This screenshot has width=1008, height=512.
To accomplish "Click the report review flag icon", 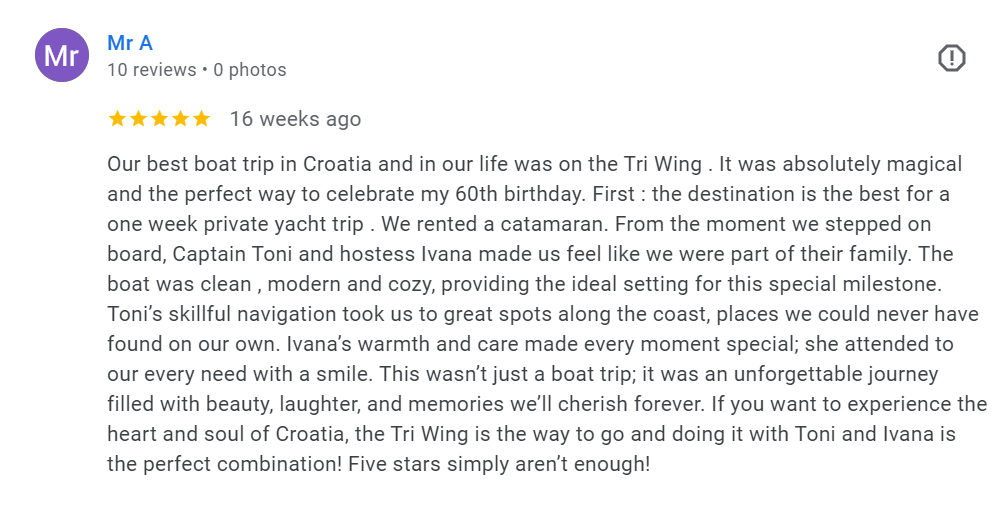I will (951, 58).
